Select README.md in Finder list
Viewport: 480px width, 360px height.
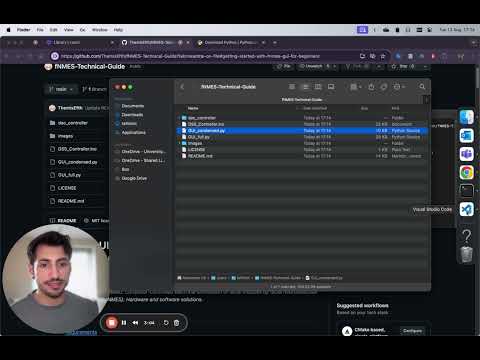(x=302, y=156)
